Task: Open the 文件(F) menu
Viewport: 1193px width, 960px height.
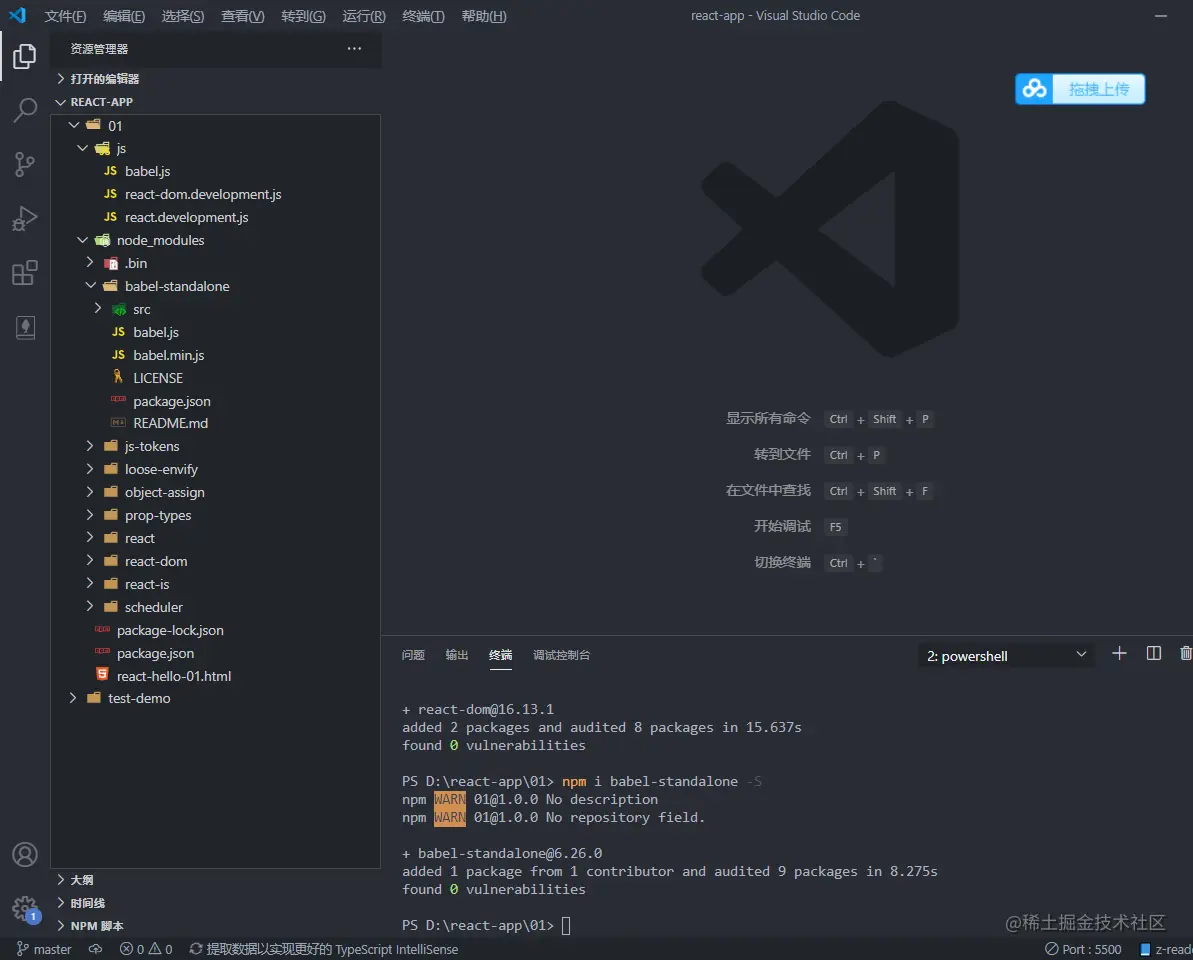Action: pyautogui.click(x=65, y=16)
